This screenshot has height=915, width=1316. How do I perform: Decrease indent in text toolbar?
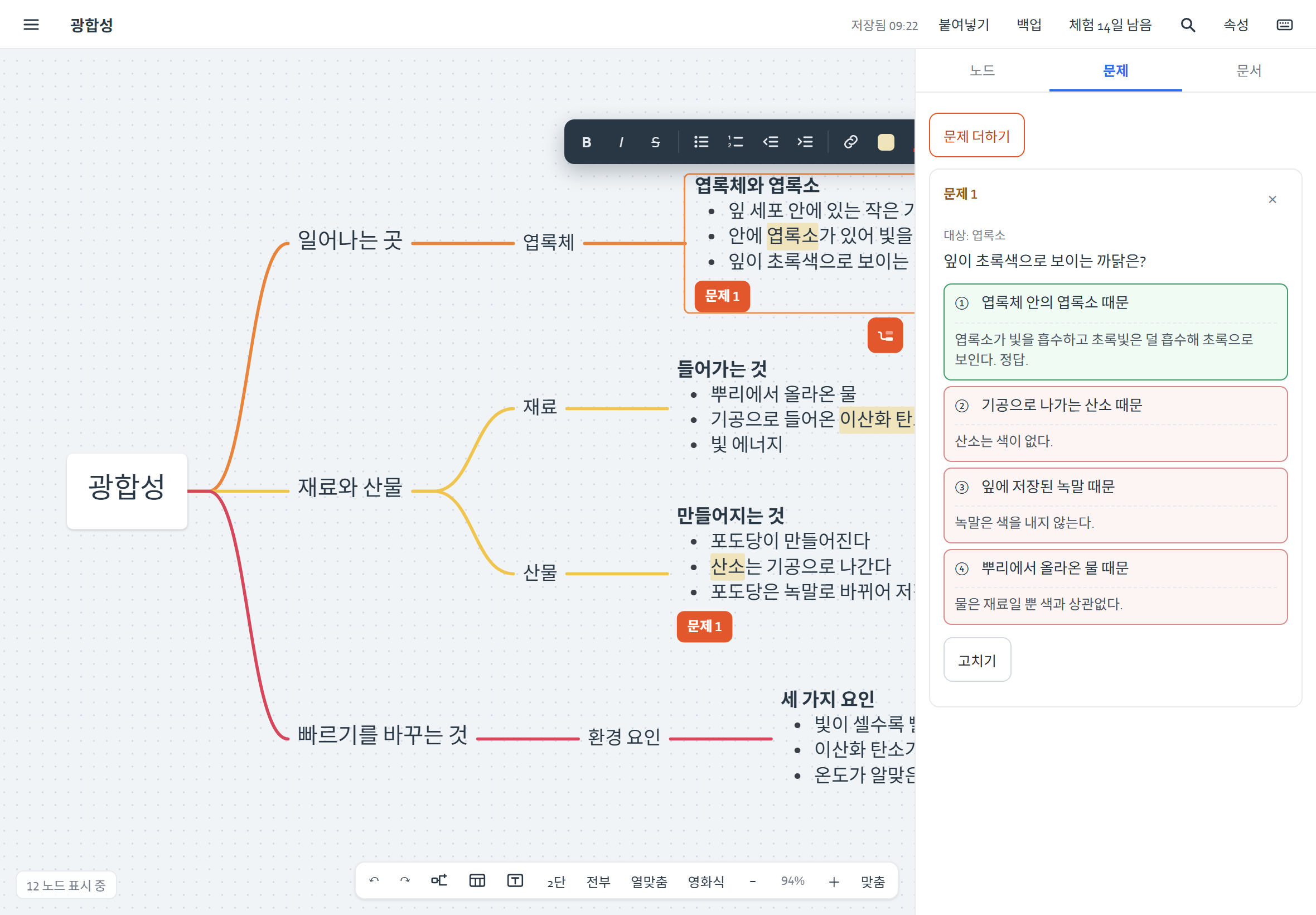click(771, 142)
